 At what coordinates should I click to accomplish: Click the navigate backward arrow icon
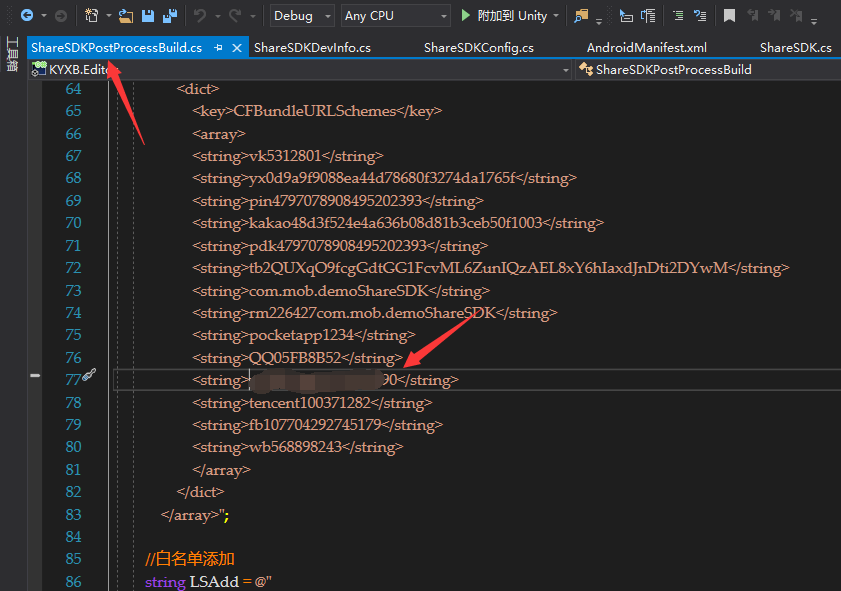(26, 16)
